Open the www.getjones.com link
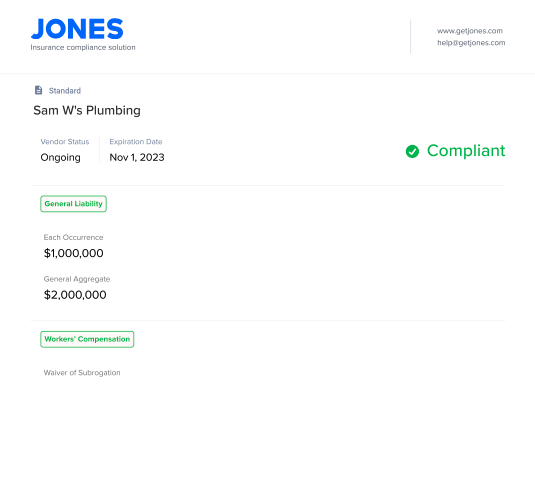The height and width of the screenshot is (485, 535). coord(470,31)
